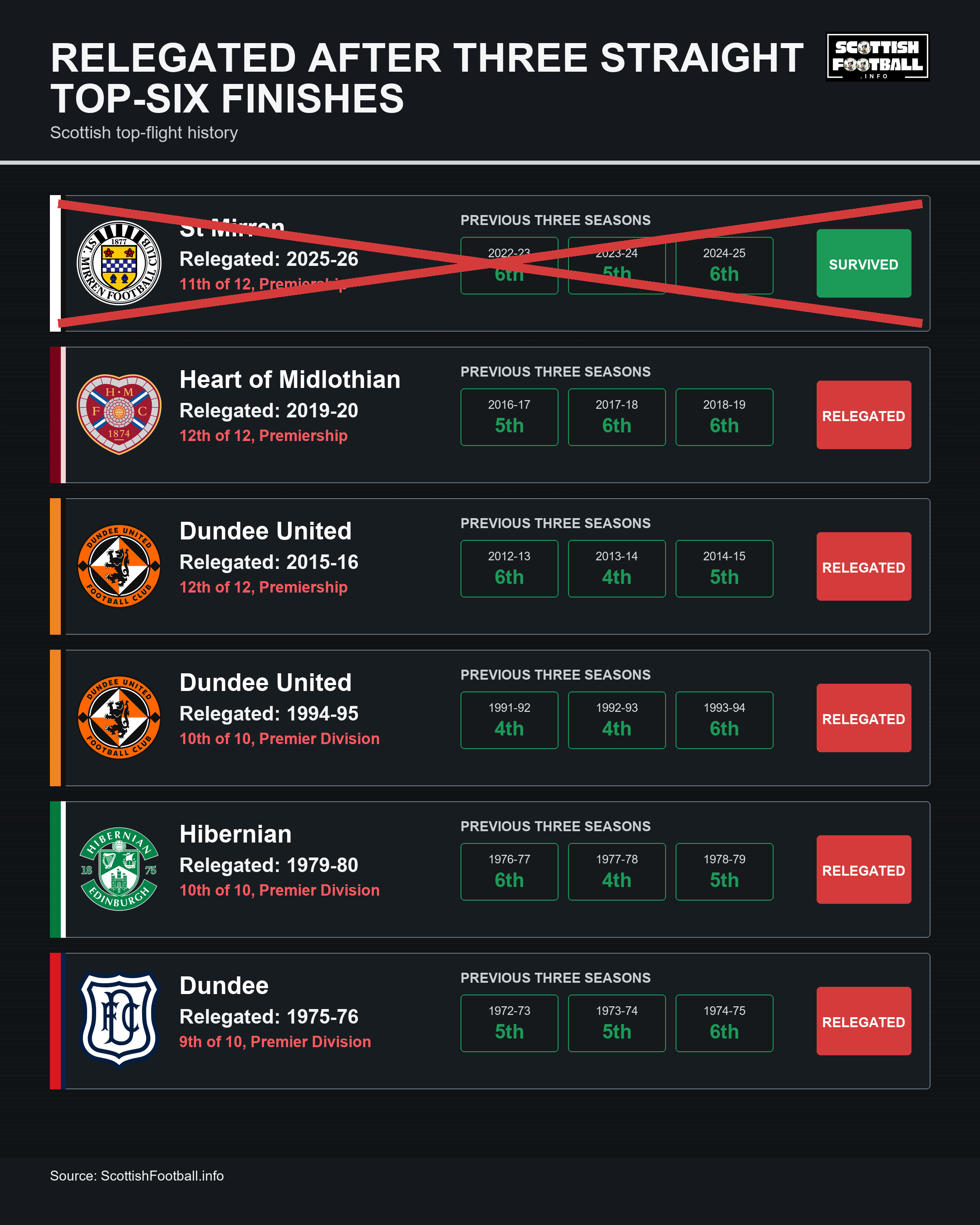The height and width of the screenshot is (1225, 980).
Task: Select the 2013-14 4th season box
Action: click(x=617, y=569)
